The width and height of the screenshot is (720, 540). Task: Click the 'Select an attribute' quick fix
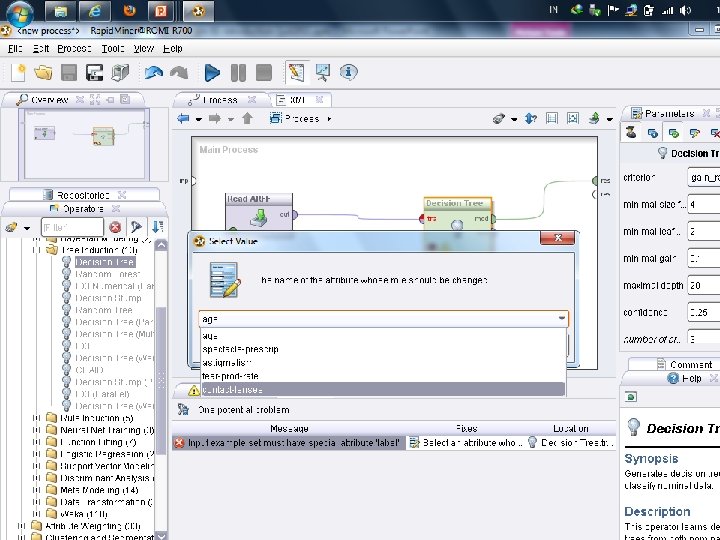465,442
